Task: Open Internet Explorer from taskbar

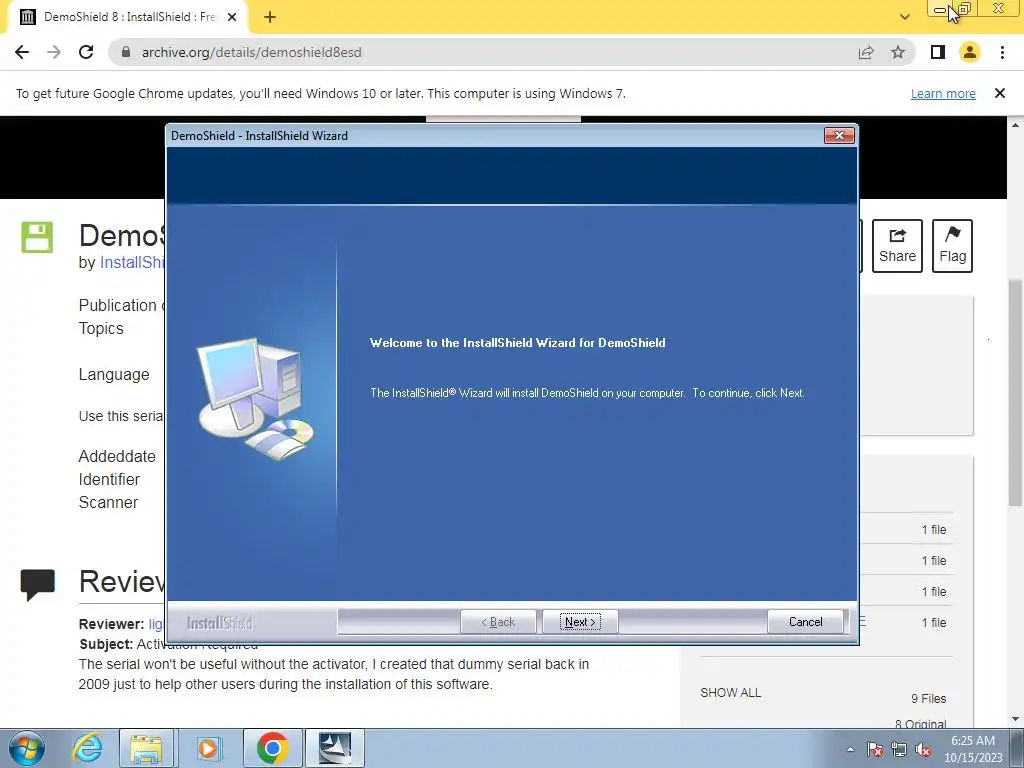Action: [88, 748]
